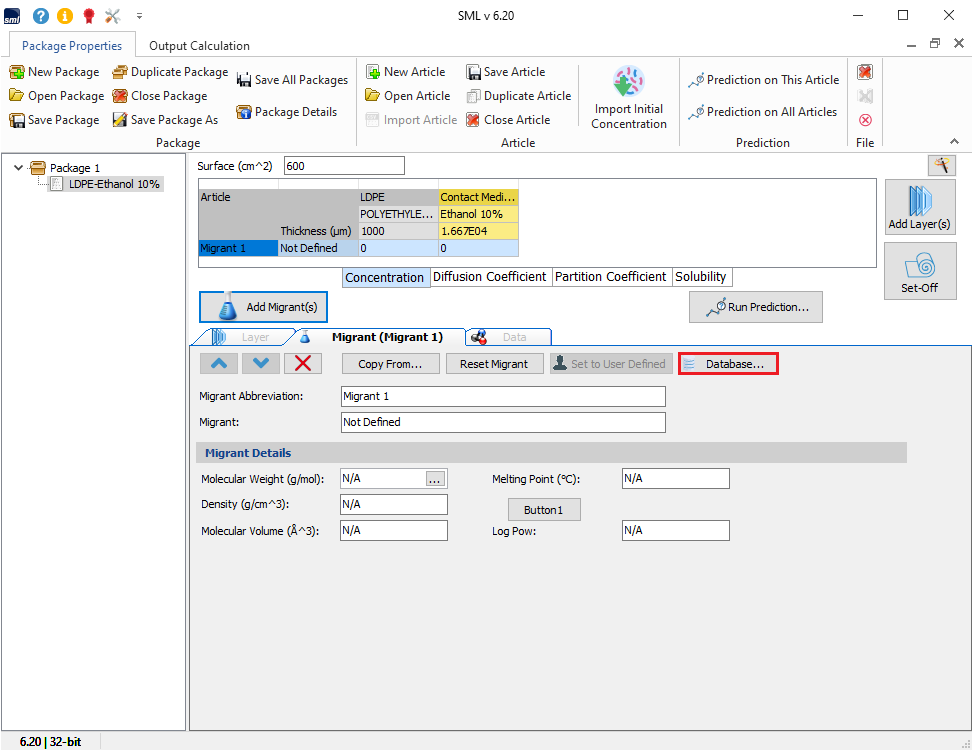Open the Help icon in the title bar
This screenshot has width=973, height=751.
pos(40,15)
